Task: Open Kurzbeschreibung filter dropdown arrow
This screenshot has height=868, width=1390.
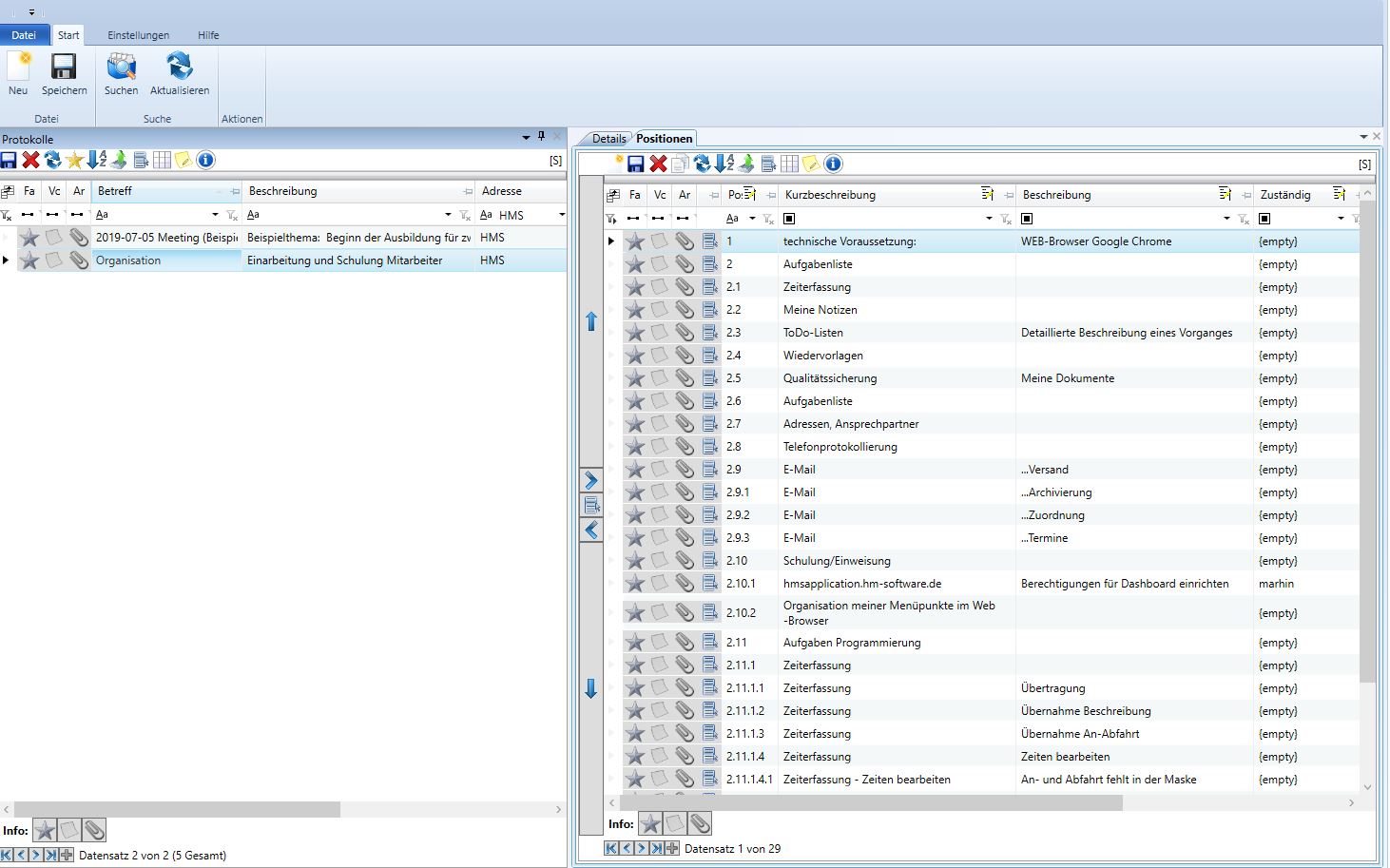Action: tap(989, 219)
